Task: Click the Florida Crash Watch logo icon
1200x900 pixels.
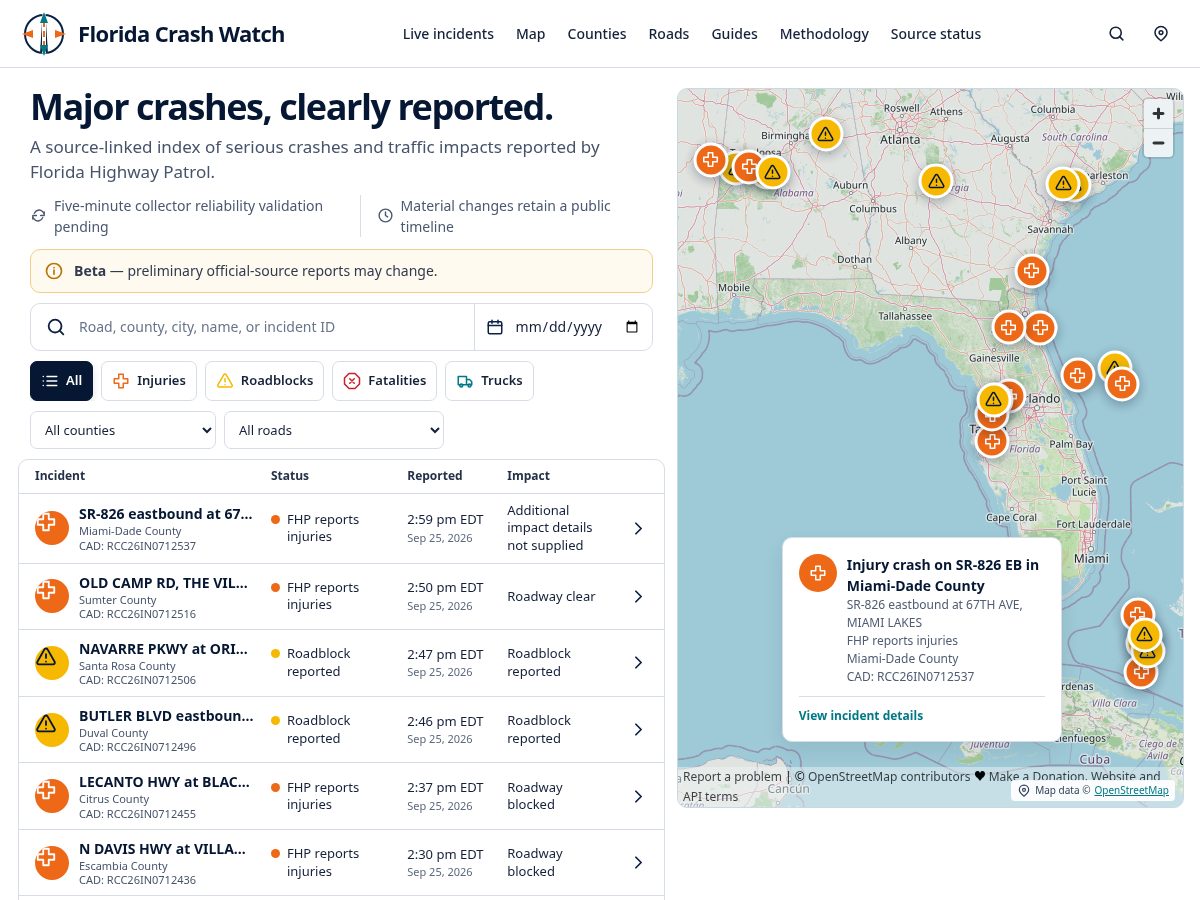Action: pyautogui.click(x=43, y=34)
